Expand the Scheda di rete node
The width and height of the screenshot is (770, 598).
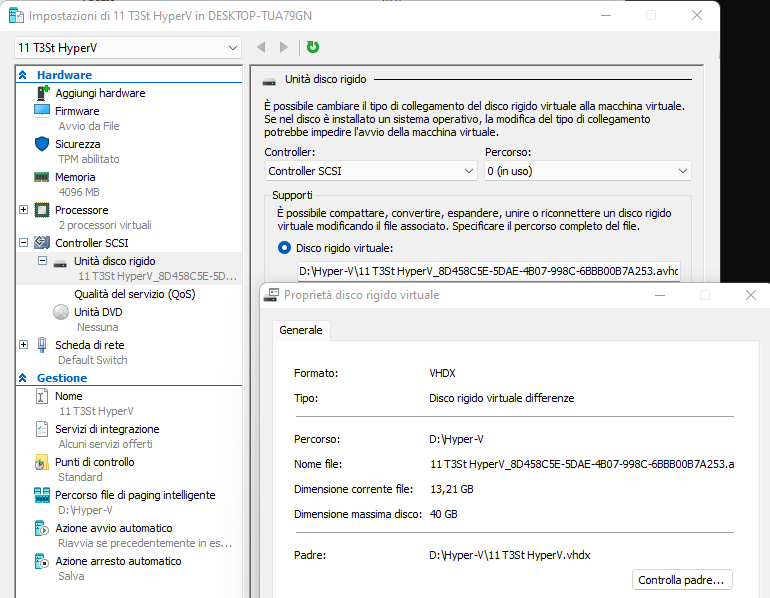pyautogui.click(x=24, y=345)
